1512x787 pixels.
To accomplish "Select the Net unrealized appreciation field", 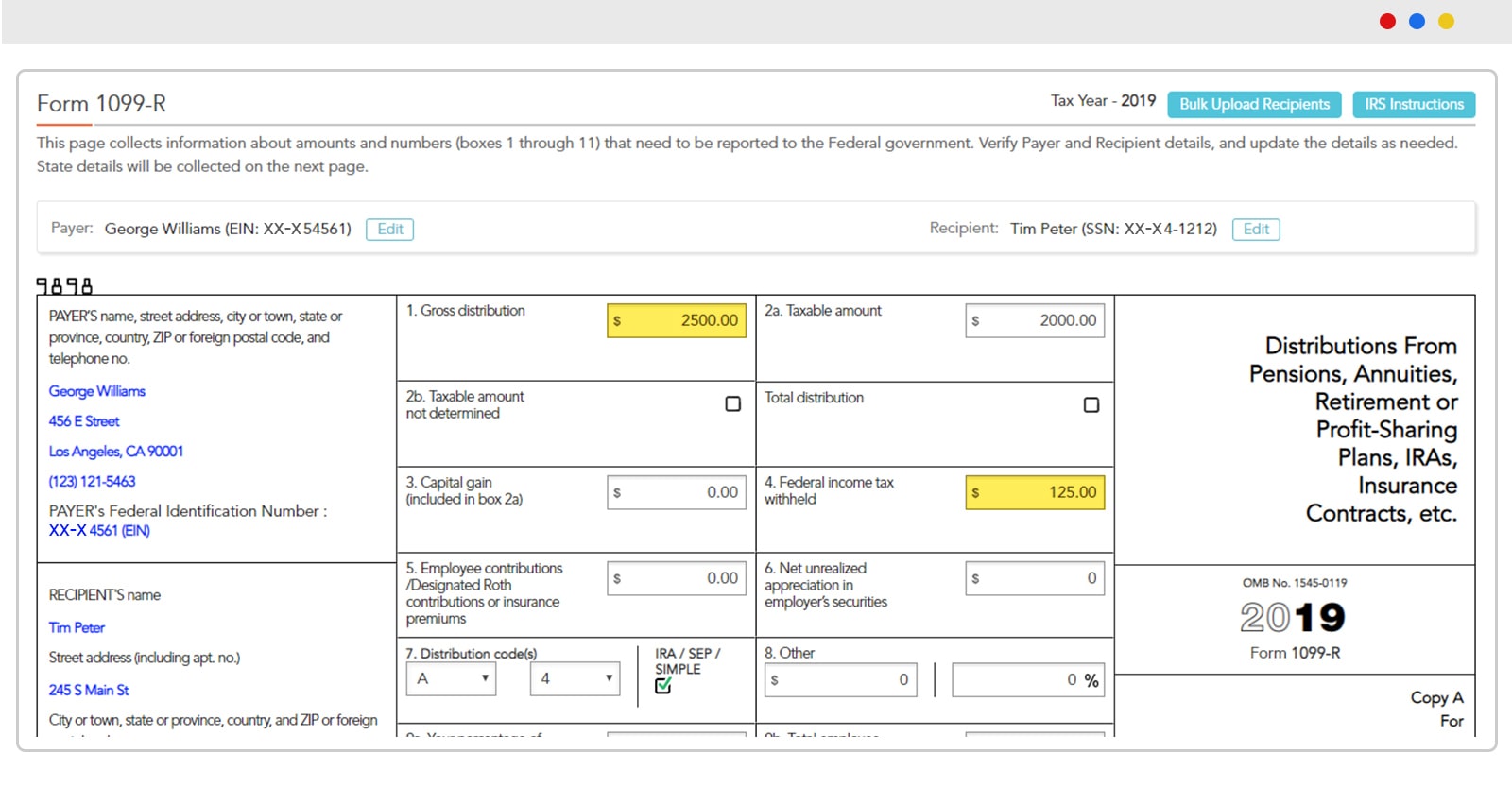I will coord(1035,579).
